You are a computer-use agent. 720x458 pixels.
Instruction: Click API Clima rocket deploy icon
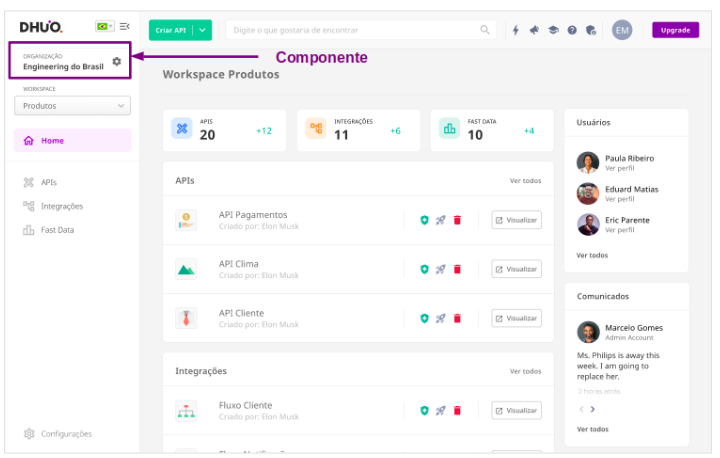[x=440, y=270]
